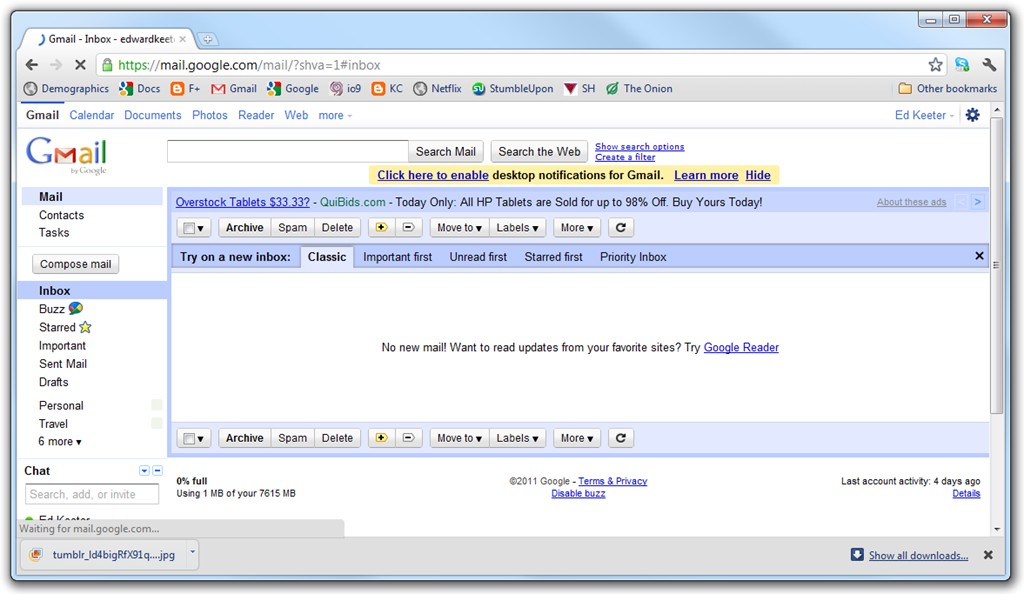This screenshot has width=1024, height=594.
Task: Click the bottom toolbar minus importance icon
Action: (x=408, y=438)
